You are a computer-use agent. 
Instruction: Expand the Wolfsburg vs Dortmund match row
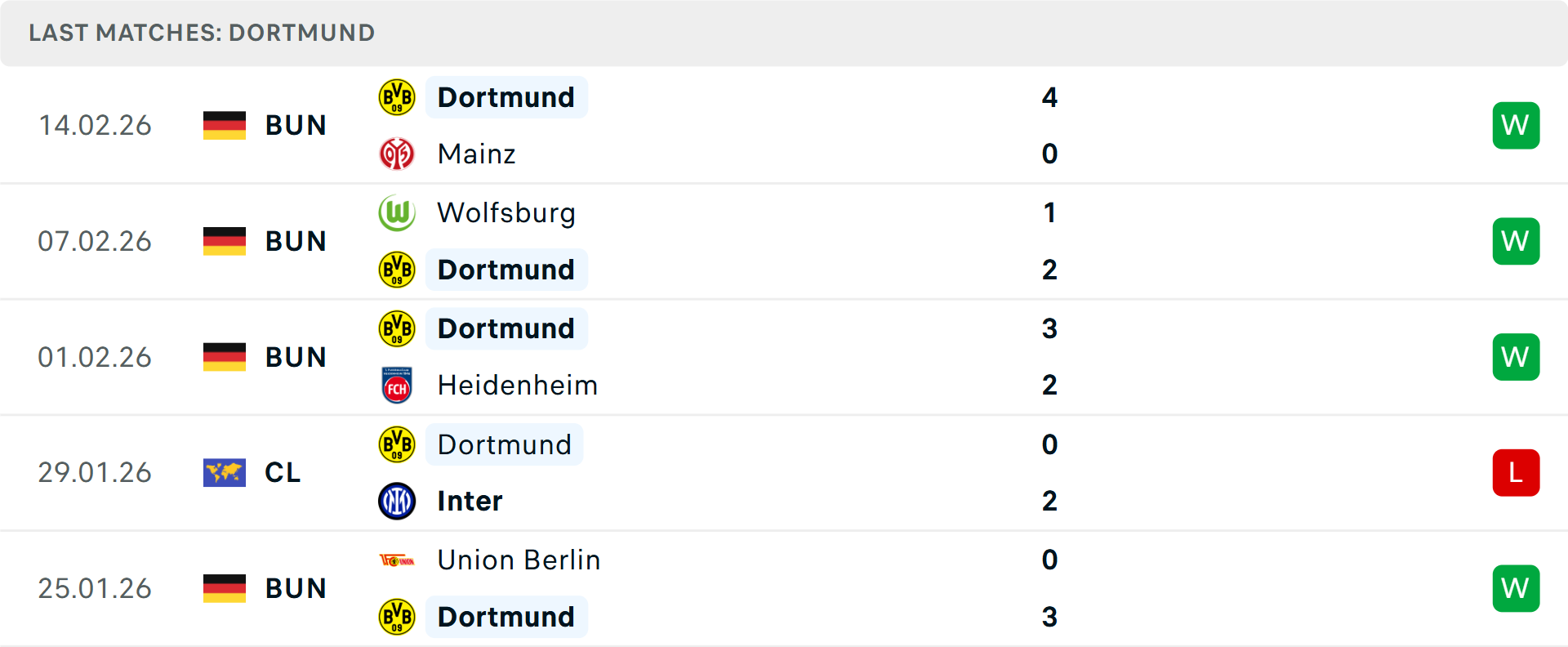coord(784,241)
